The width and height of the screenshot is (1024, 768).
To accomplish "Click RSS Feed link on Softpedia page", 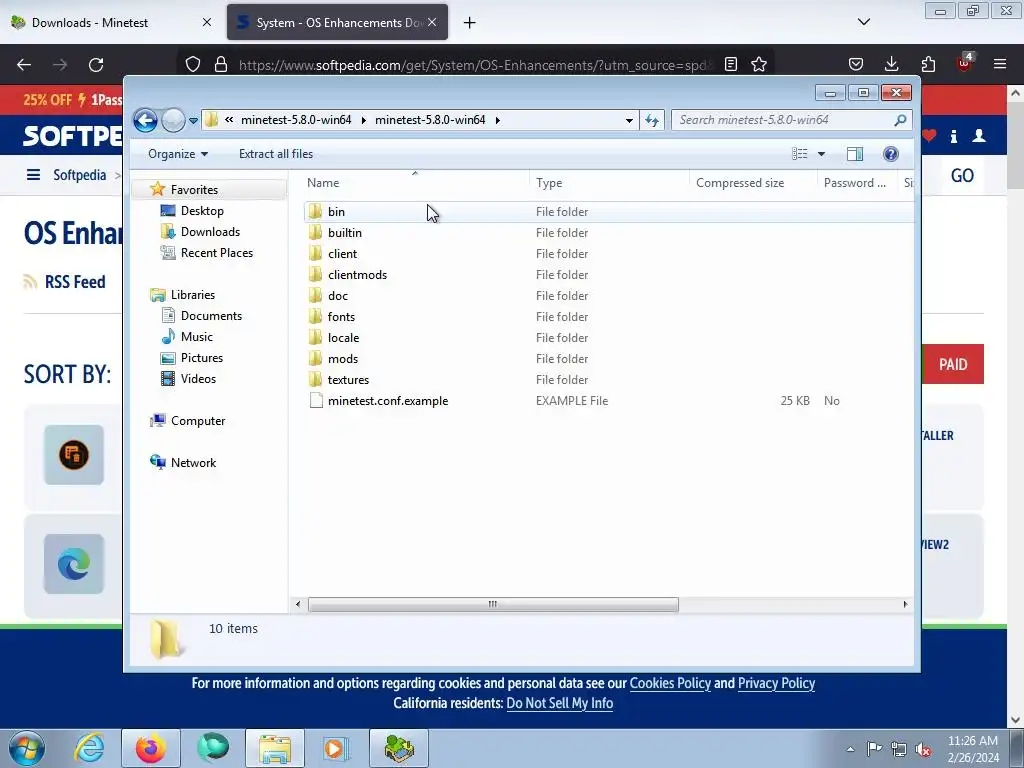I will [74, 282].
